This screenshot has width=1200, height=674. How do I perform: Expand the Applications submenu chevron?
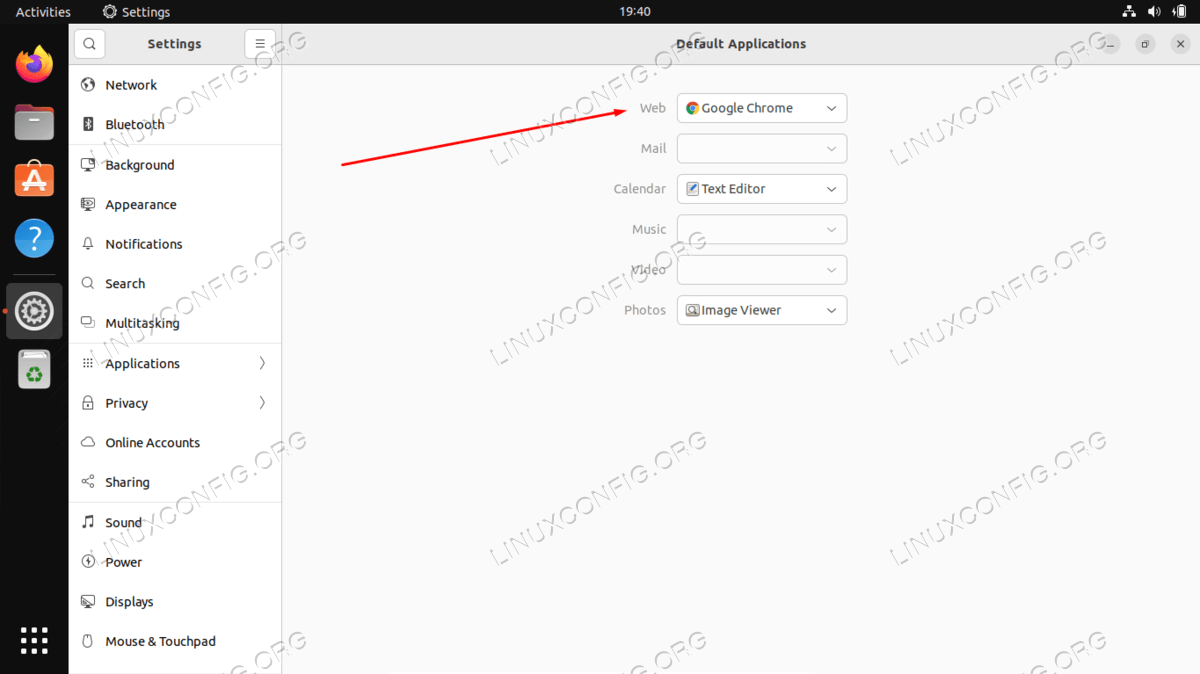coord(262,363)
